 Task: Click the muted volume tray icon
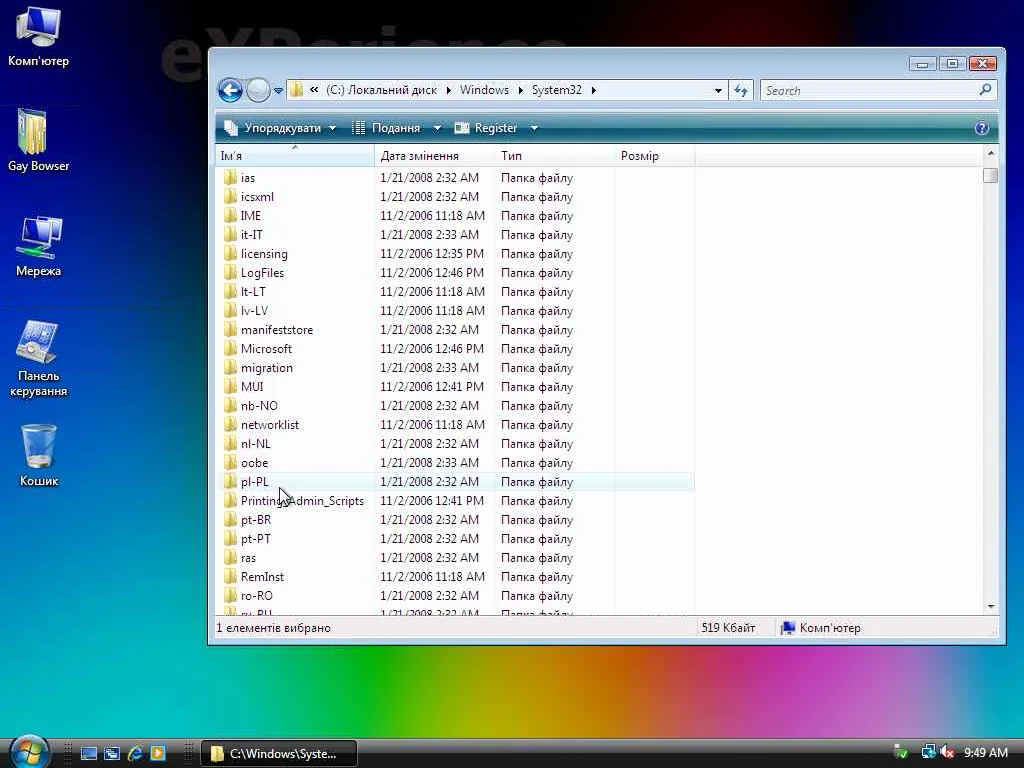pos(948,752)
